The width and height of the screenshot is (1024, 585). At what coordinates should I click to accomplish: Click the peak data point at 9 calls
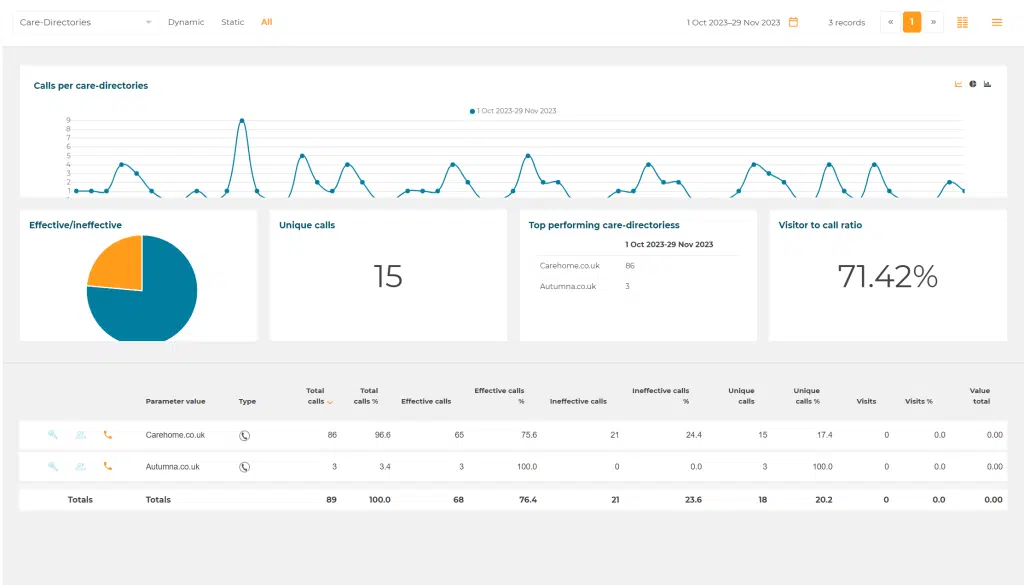(x=242, y=121)
